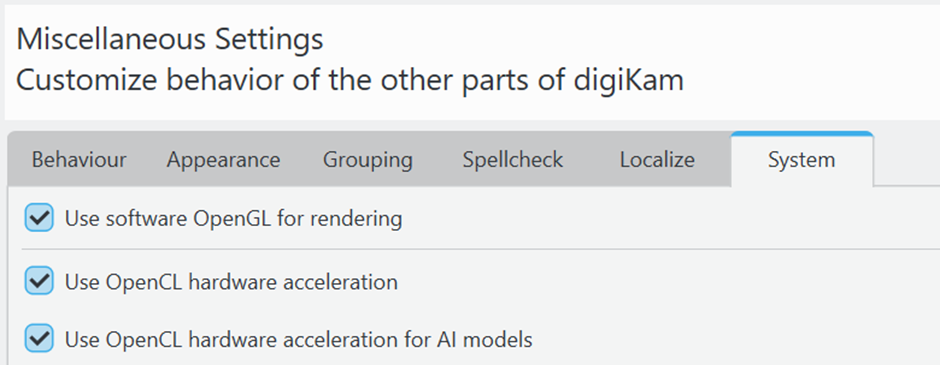This screenshot has height=365, width=940.
Task: Switch to the Behaviour tab
Action: [79, 160]
